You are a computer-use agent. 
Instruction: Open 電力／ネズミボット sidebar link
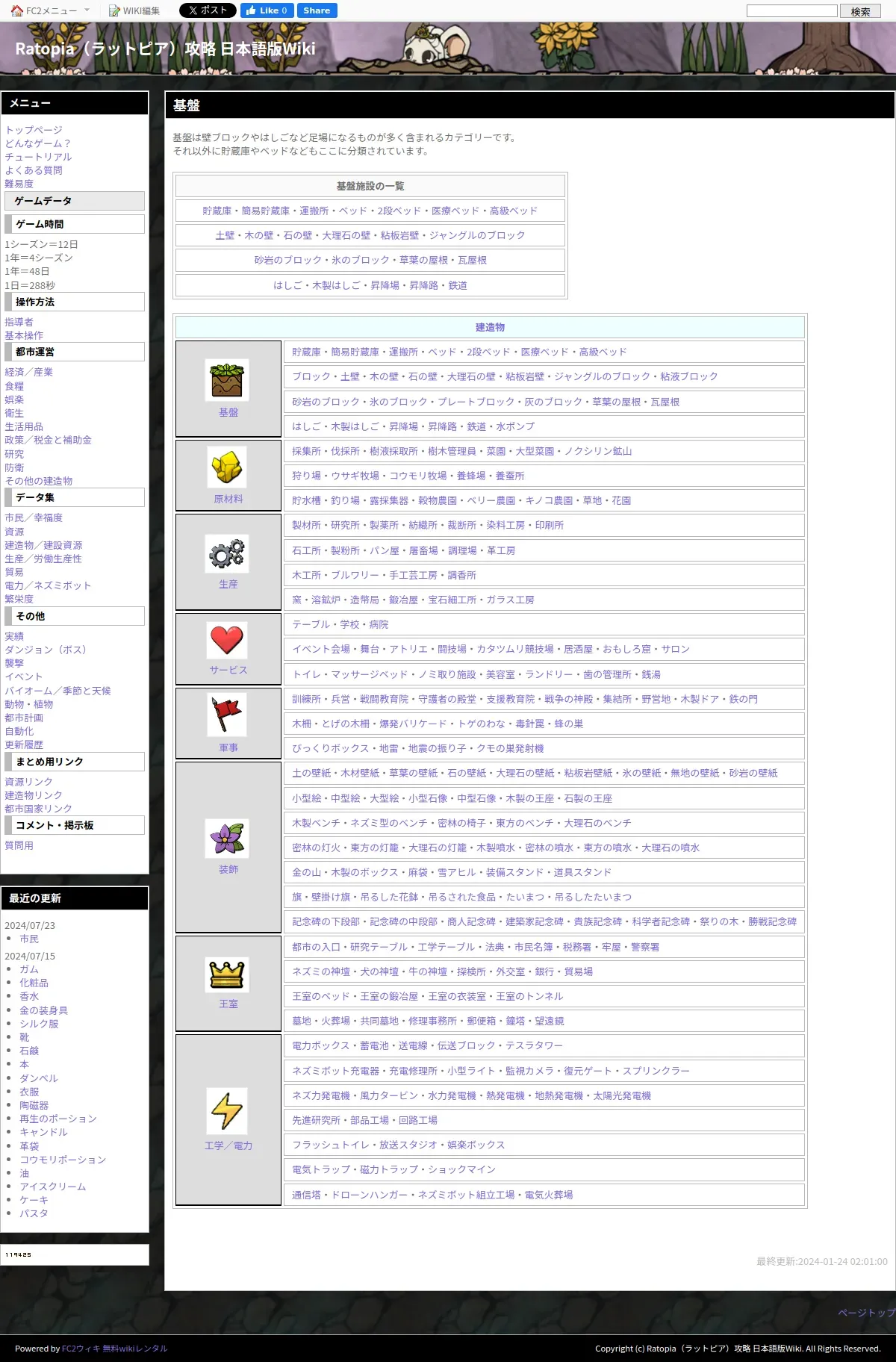click(48, 585)
